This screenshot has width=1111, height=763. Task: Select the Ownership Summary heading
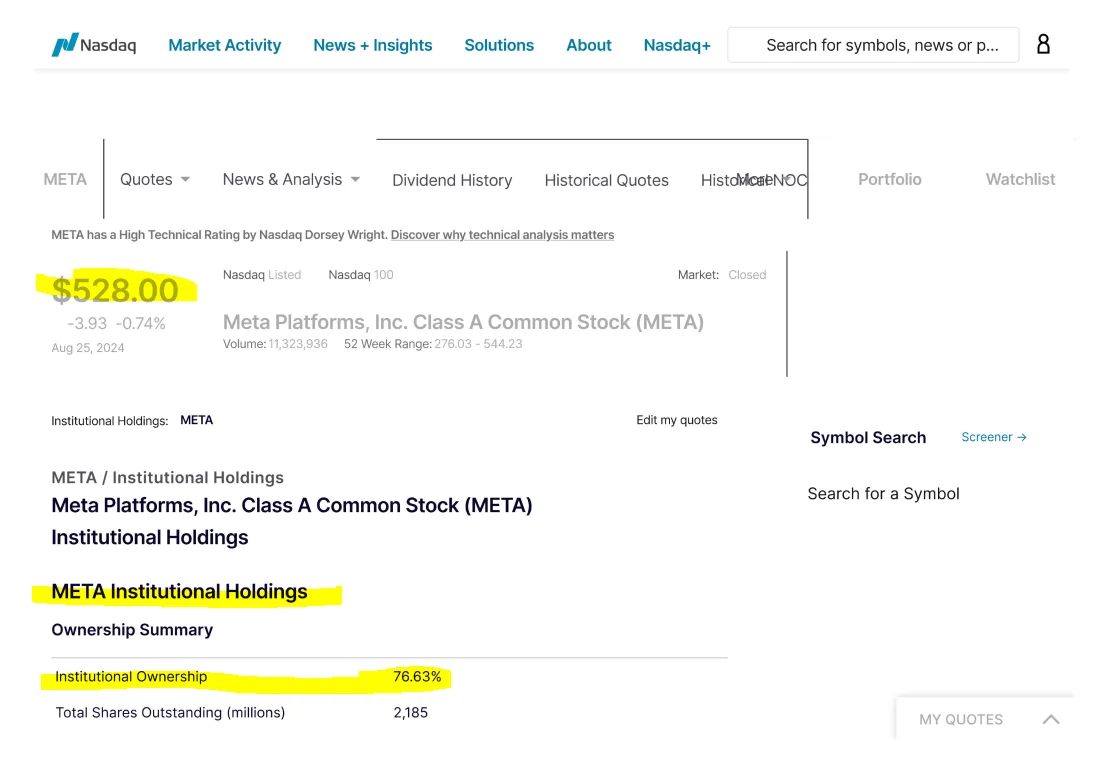[x=132, y=630]
